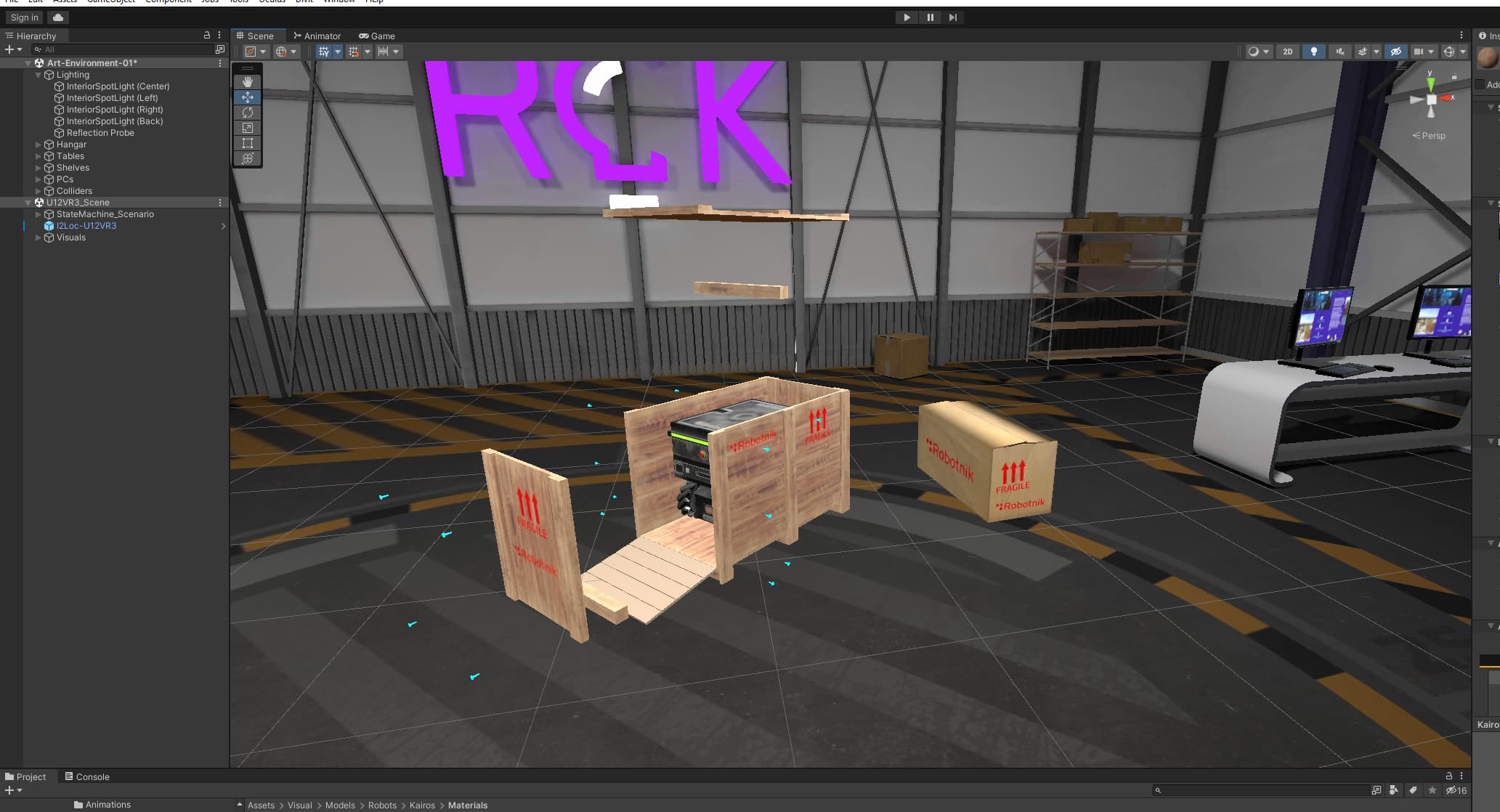Click Play button to enter play mode
This screenshot has width=1500, height=812.
907,17
